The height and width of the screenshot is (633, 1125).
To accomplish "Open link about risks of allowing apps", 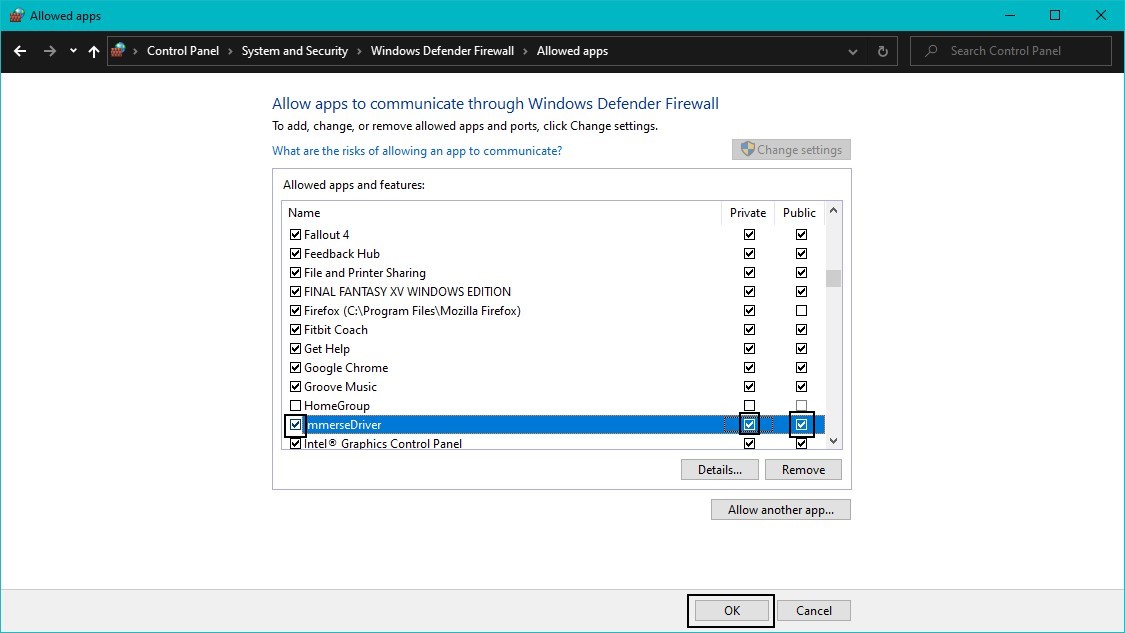I will [417, 151].
